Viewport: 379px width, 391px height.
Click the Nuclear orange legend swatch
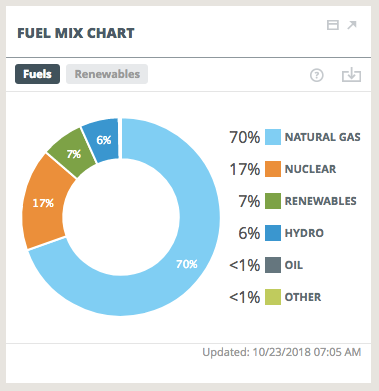tap(273, 169)
